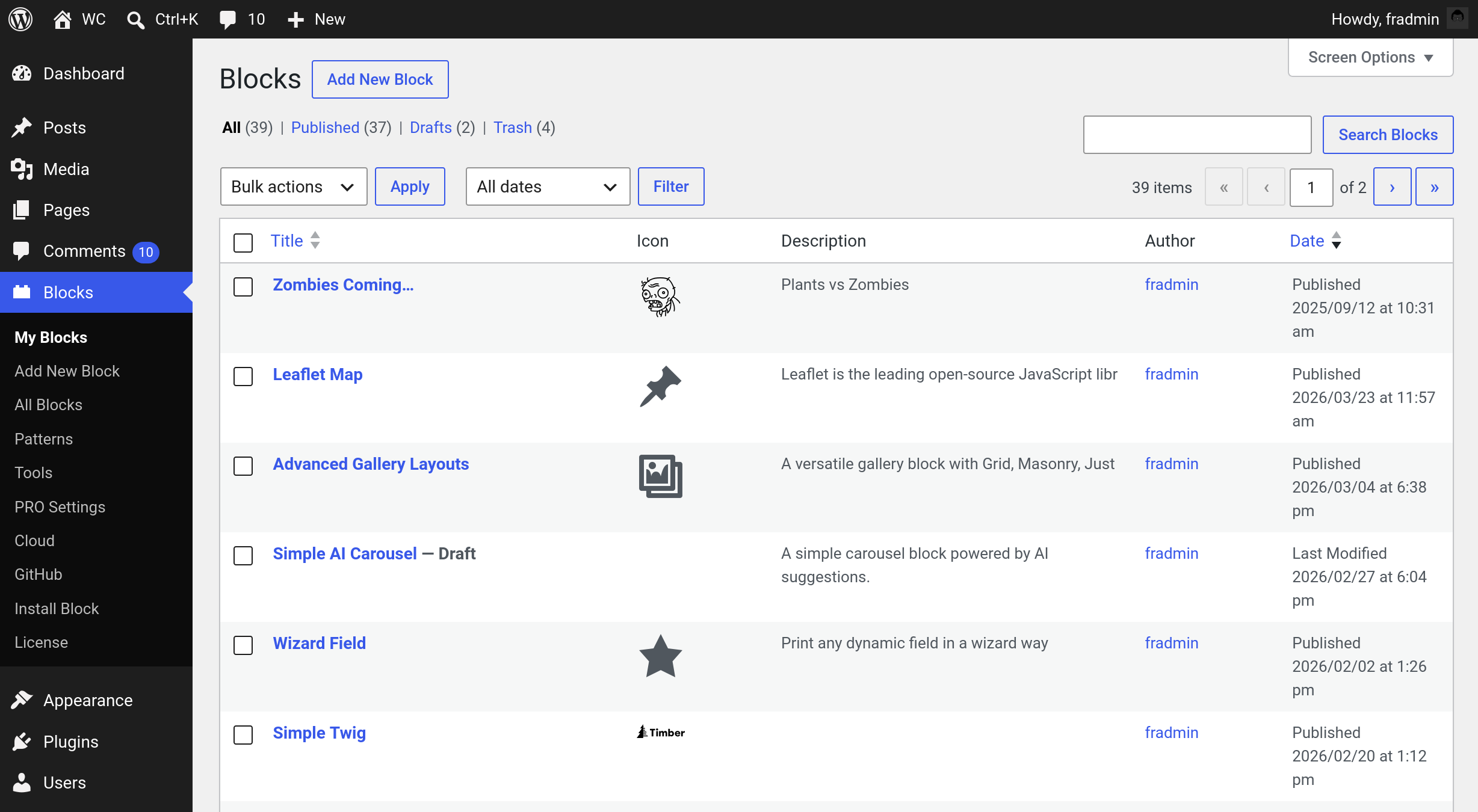Click the Timber logo of Simple Twig block
Viewport: 1478px width, 812px height.
pyautogui.click(x=661, y=732)
